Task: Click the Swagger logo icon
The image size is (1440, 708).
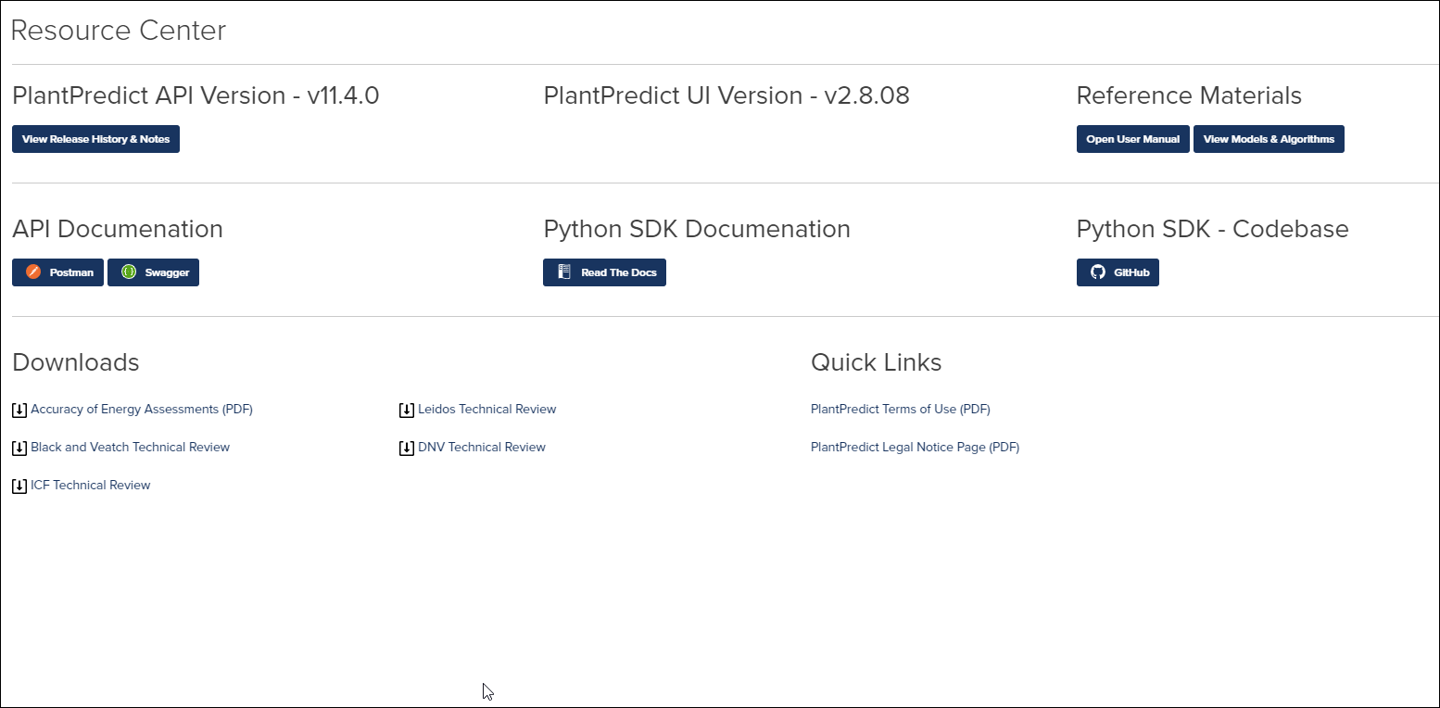Action: tap(128, 272)
